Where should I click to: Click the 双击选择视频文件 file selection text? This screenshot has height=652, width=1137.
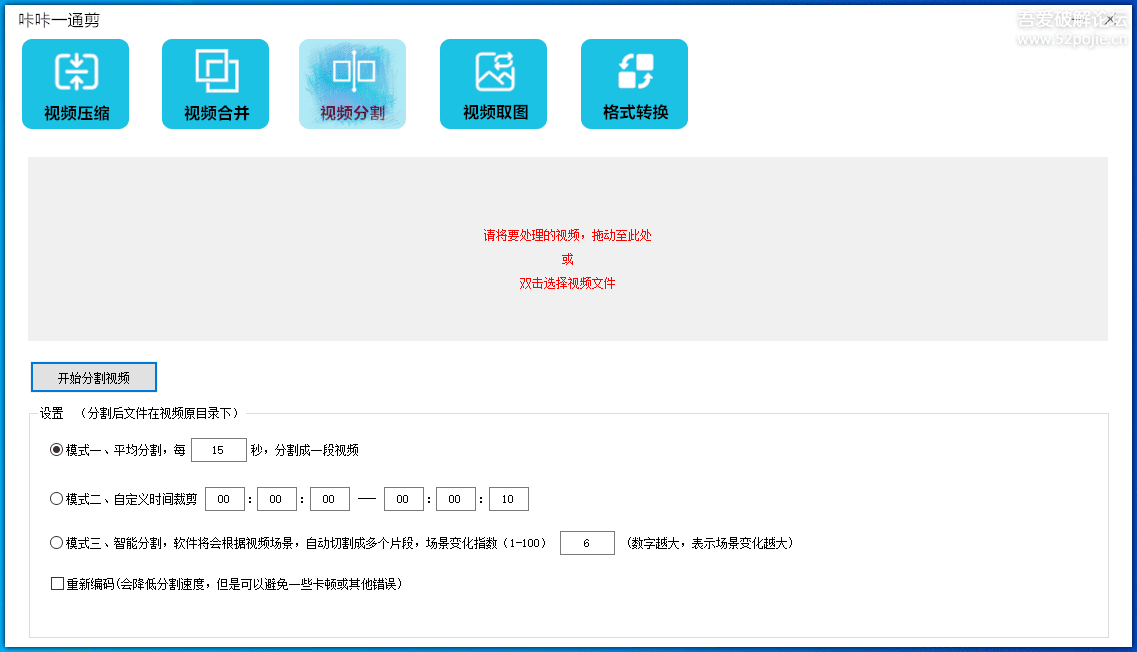566,283
